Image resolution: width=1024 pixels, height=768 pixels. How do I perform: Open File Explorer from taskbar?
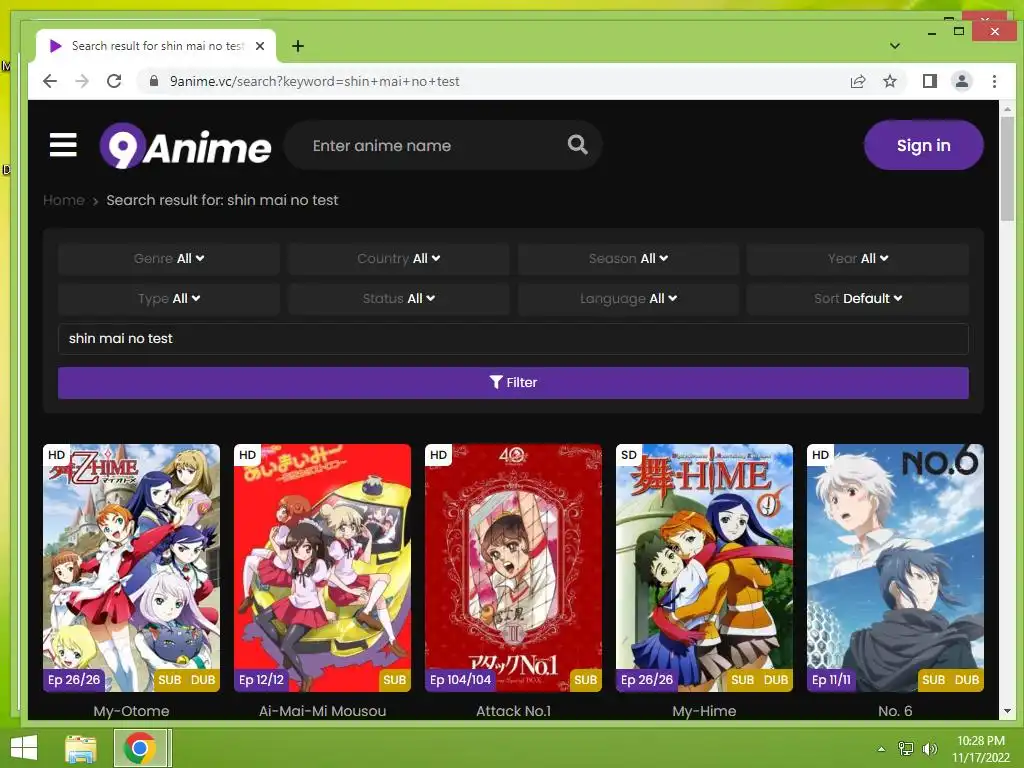pyautogui.click(x=81, y=748)
